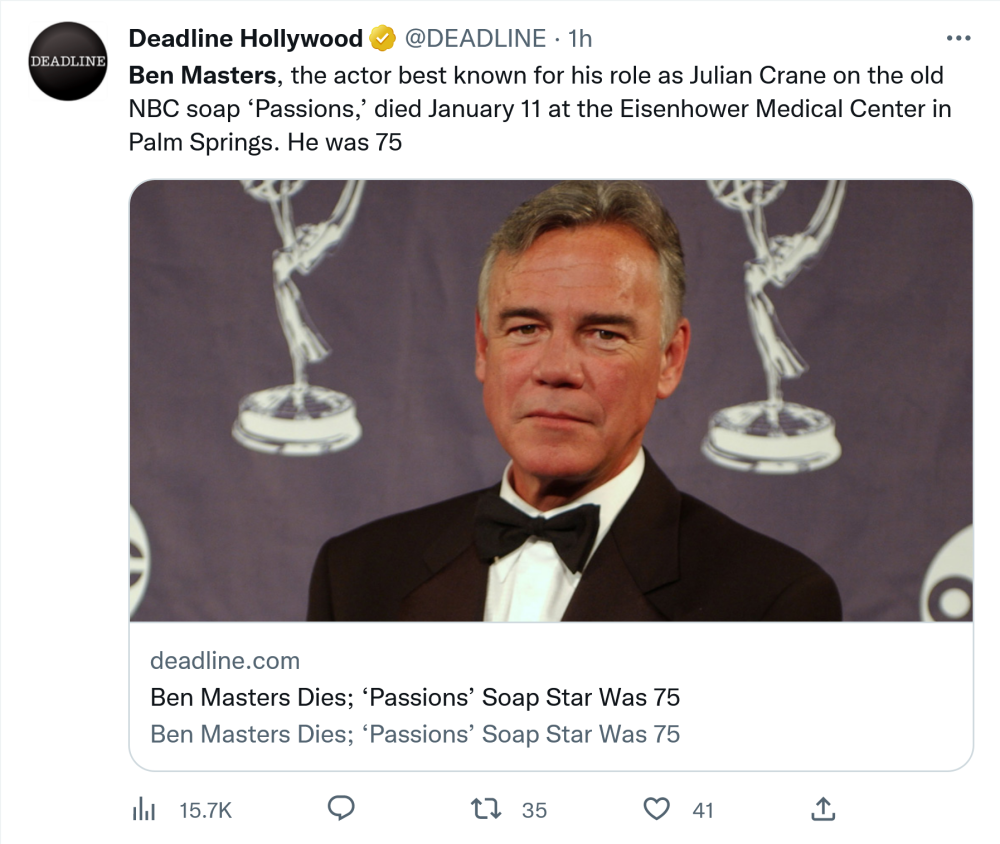
Task: Click the gray card description line
Action: click(415, 734)
